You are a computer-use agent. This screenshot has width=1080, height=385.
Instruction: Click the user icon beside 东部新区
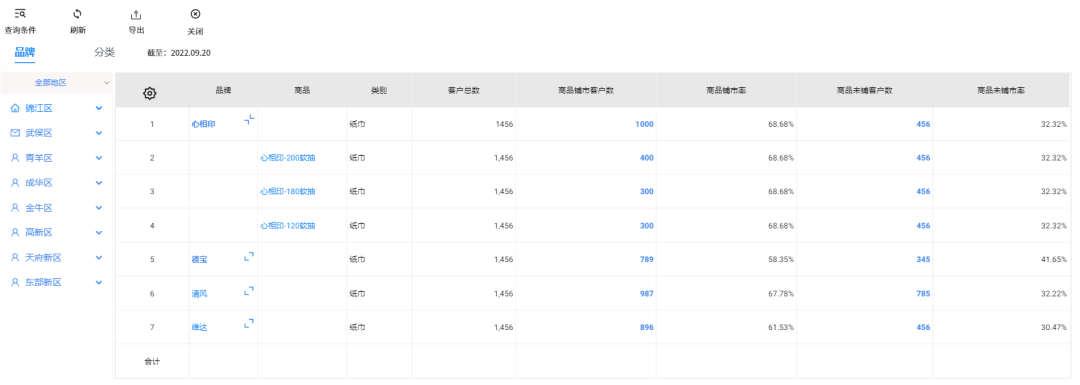tap(15, 282)
